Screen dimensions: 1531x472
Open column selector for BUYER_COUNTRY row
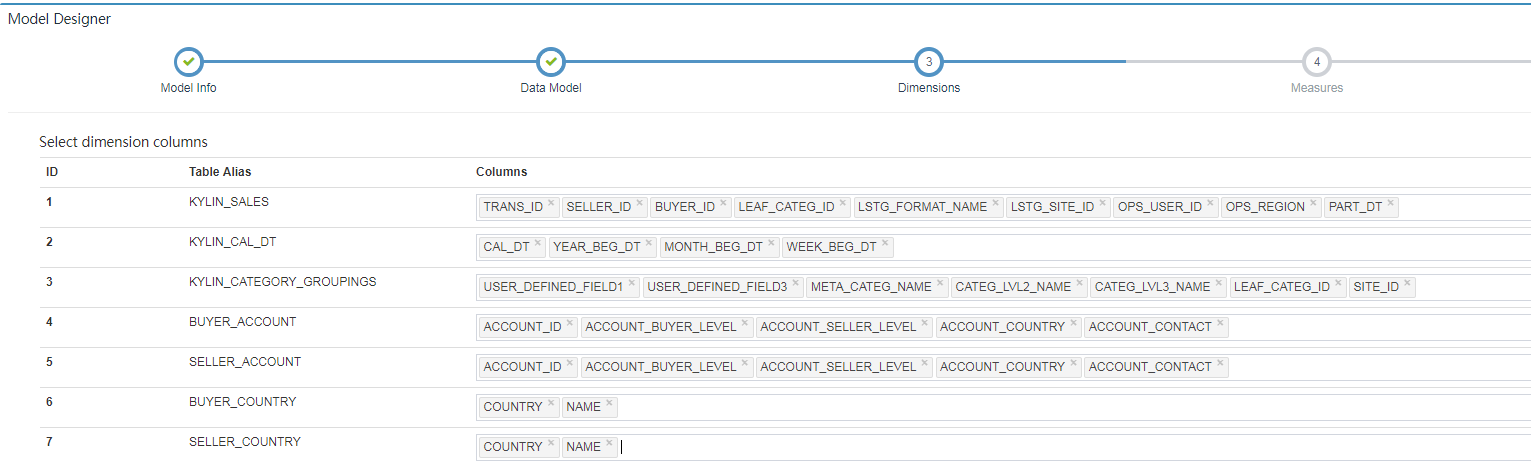click(x=1003, y=407)
